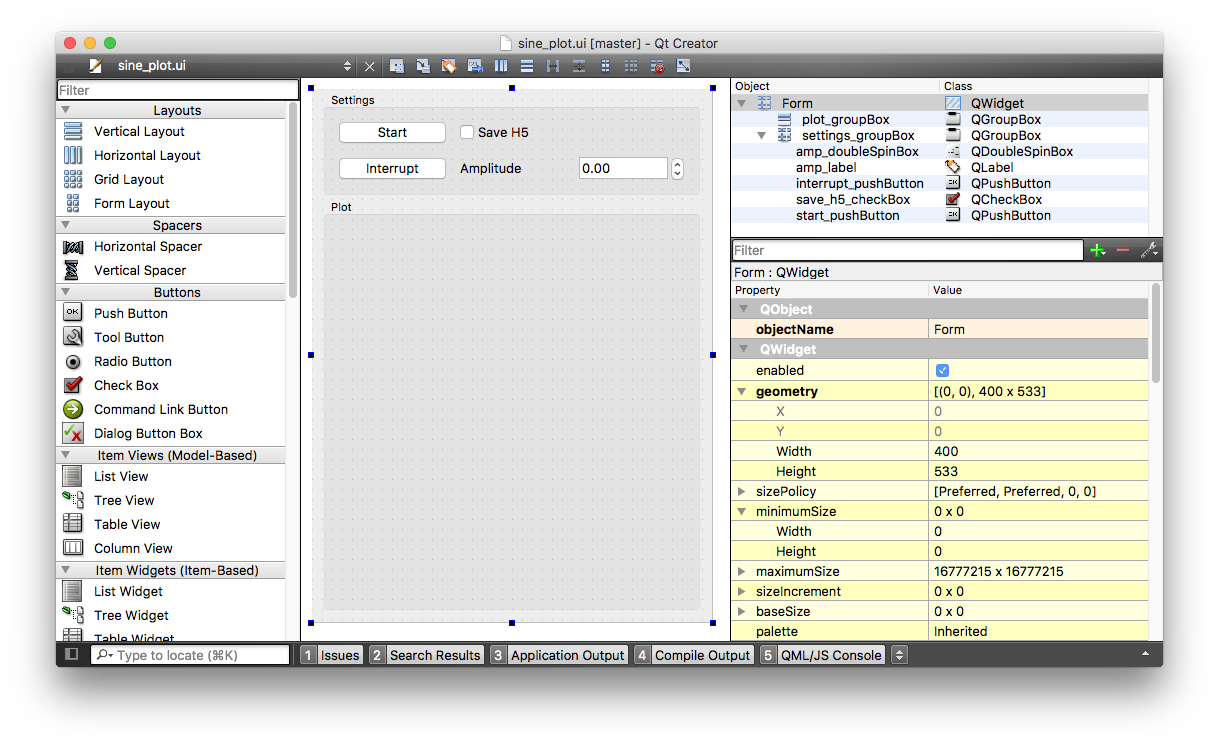Image resolution: width=1219 pixels, height=747 pixels.
Task: Collapse the Form node in object tree
Action: pos(742,103)
